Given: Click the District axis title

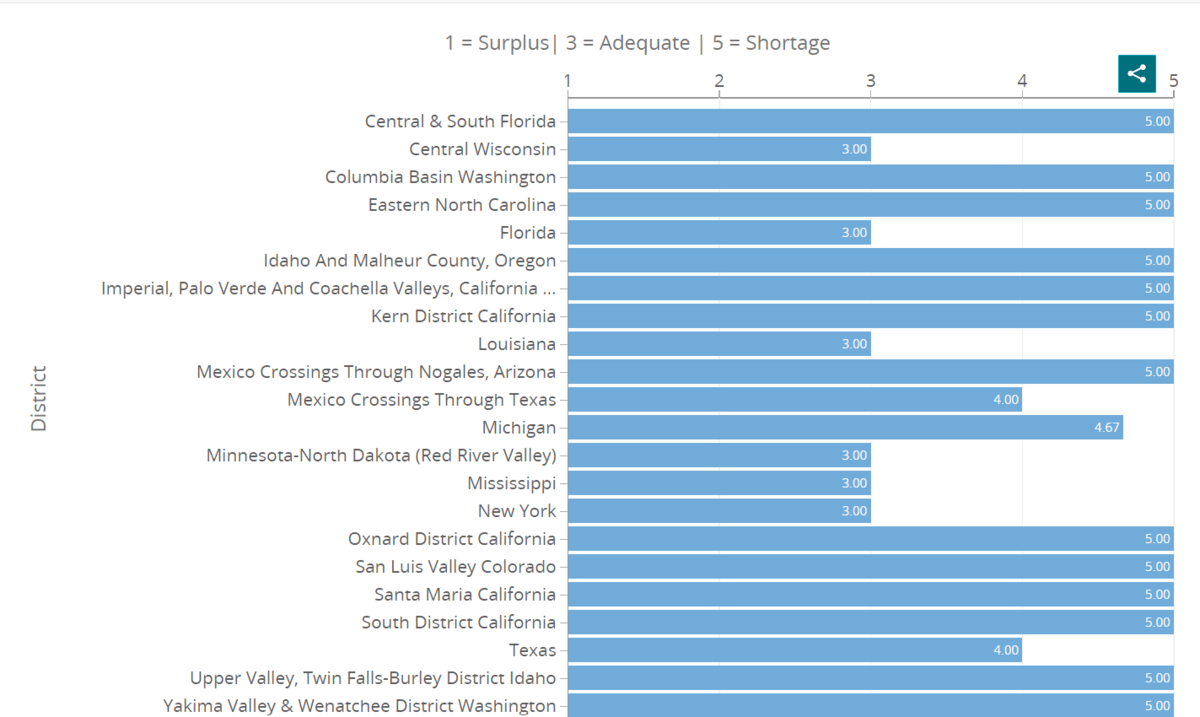Looking at the screenshot, I should pos(39,399).
